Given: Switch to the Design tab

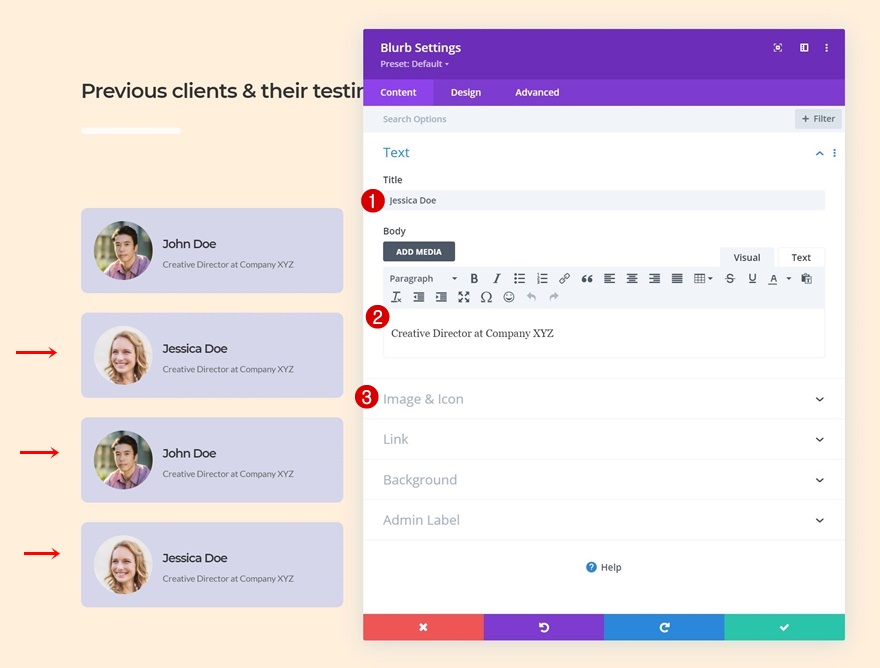Looking at the screenshot, I should pos(466,93).
